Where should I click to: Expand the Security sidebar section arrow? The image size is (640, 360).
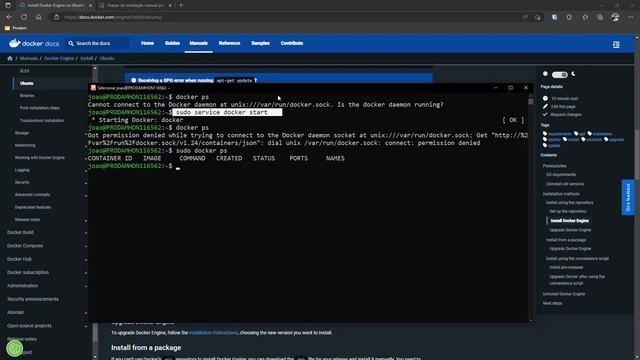pyautogui.click(x=86, y=183)
